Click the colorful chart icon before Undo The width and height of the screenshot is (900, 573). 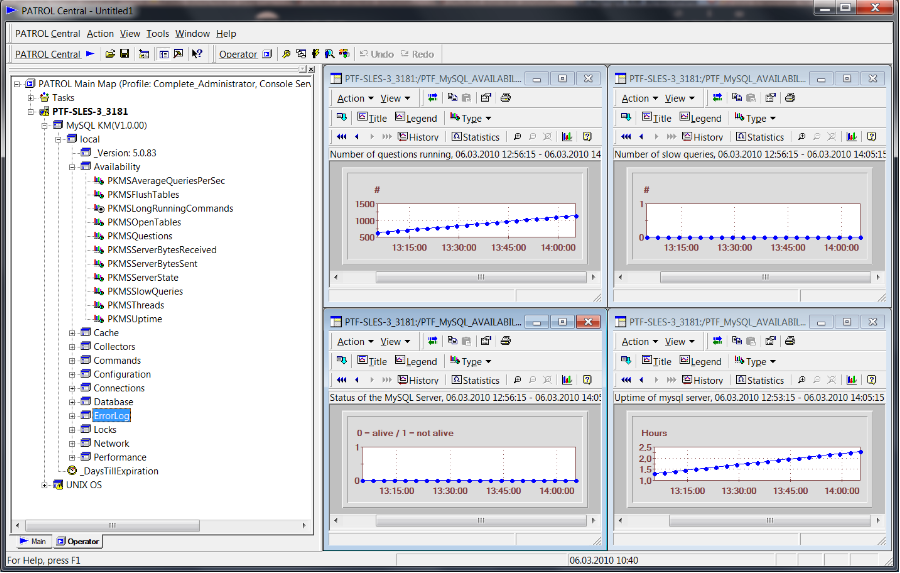(344, 54)
